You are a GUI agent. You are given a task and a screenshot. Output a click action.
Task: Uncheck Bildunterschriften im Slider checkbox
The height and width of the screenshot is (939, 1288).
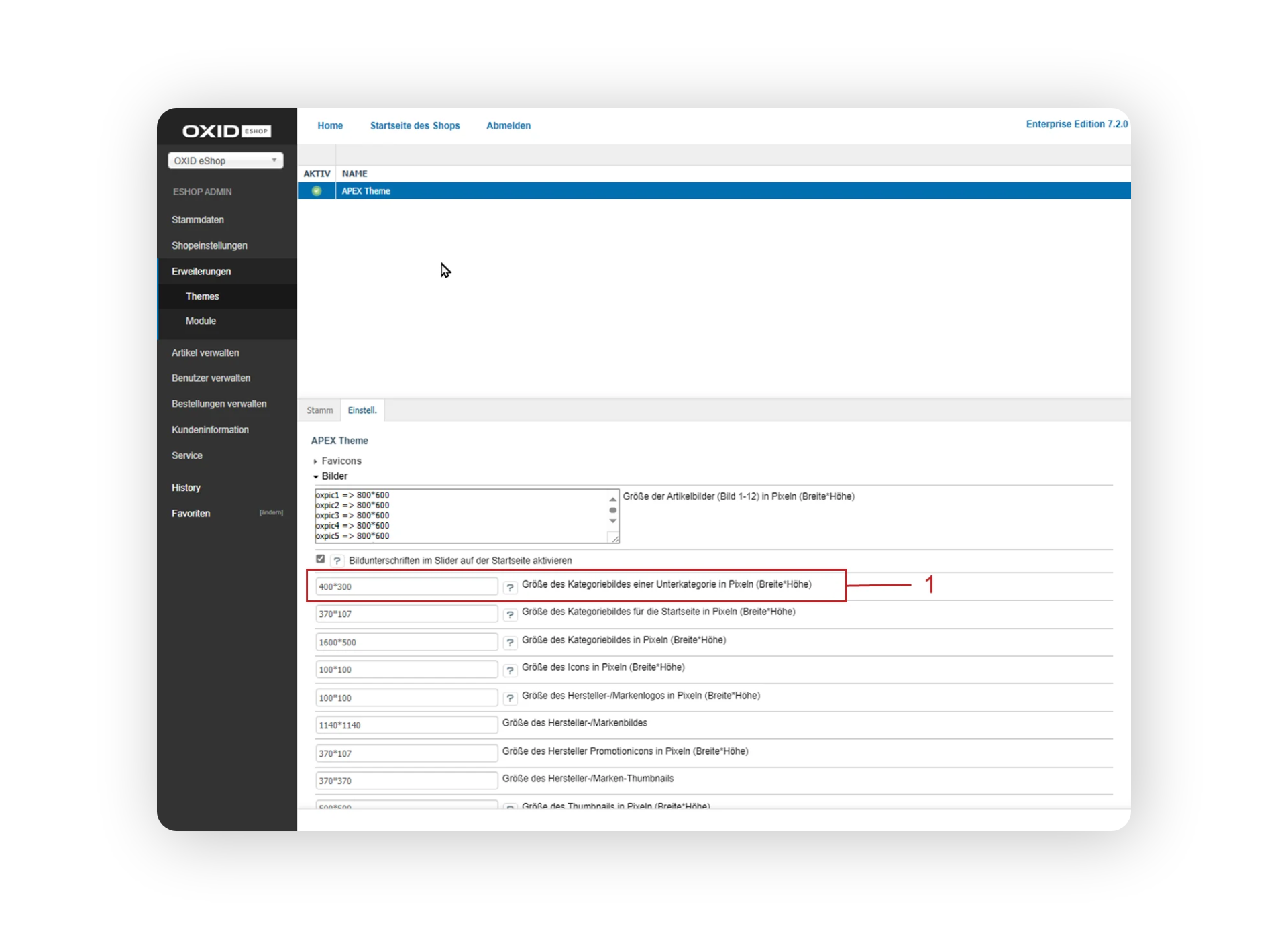pyautogui.click(x=321, y=559)
